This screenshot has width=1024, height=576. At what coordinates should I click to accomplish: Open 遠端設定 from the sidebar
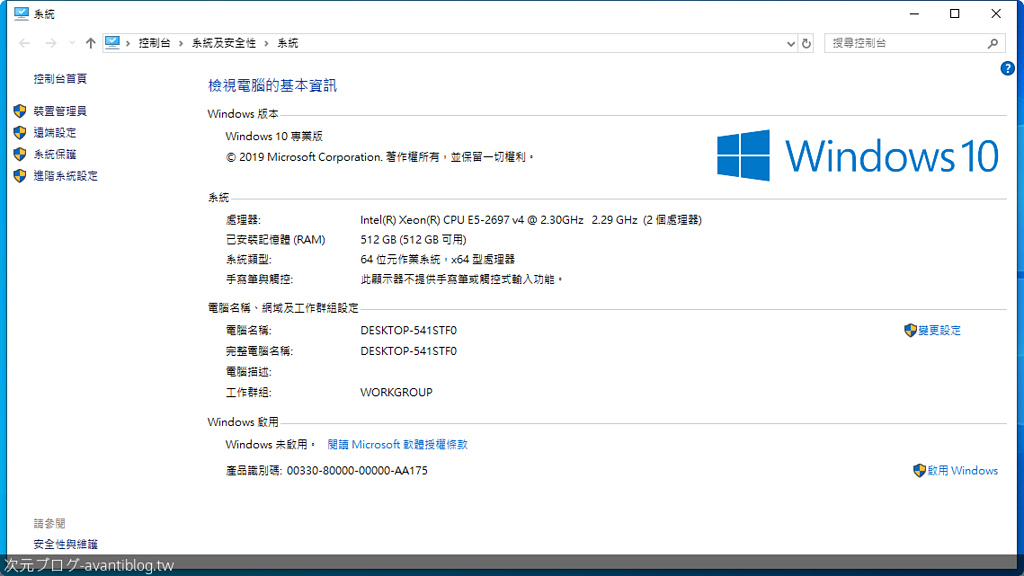point(55,133)
